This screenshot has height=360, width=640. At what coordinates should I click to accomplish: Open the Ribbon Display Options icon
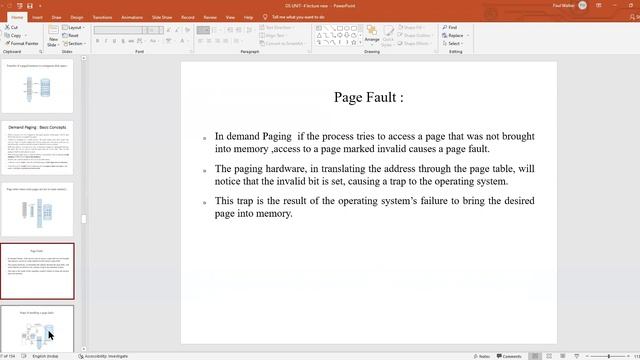599,5
